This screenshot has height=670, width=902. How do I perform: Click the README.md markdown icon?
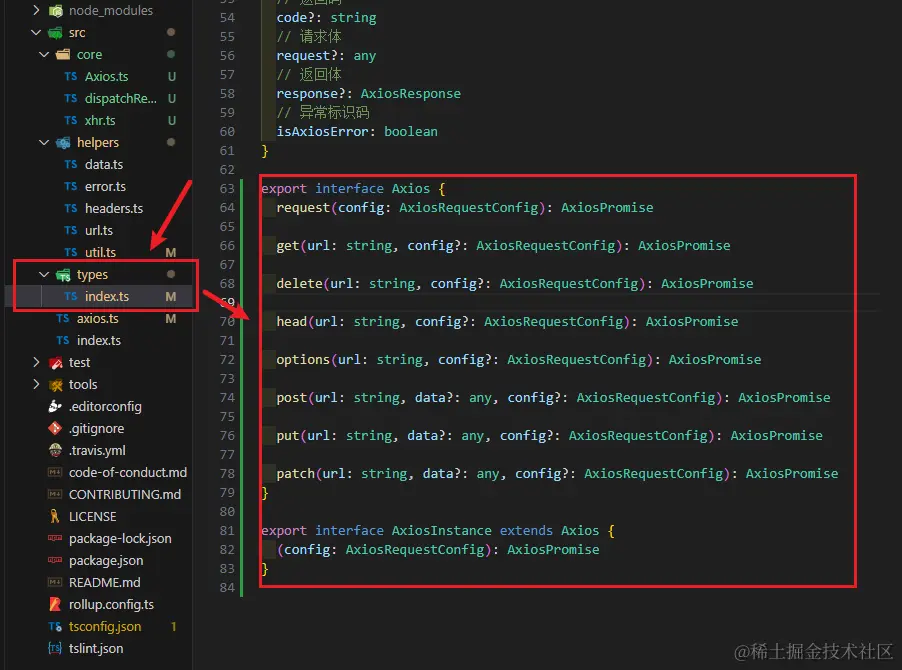click(x=55, y=582)
